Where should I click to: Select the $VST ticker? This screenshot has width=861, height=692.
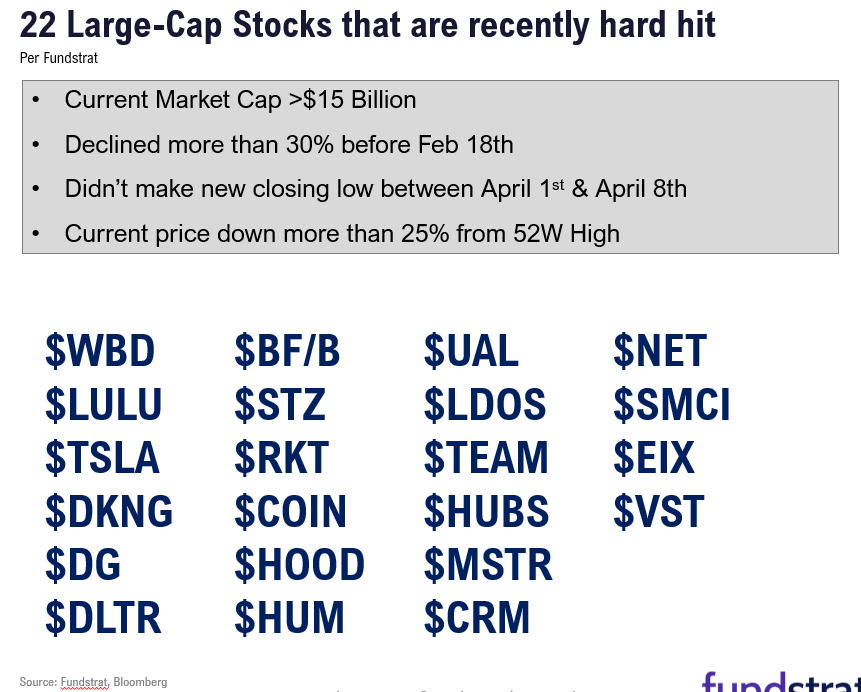coord(658,511)
